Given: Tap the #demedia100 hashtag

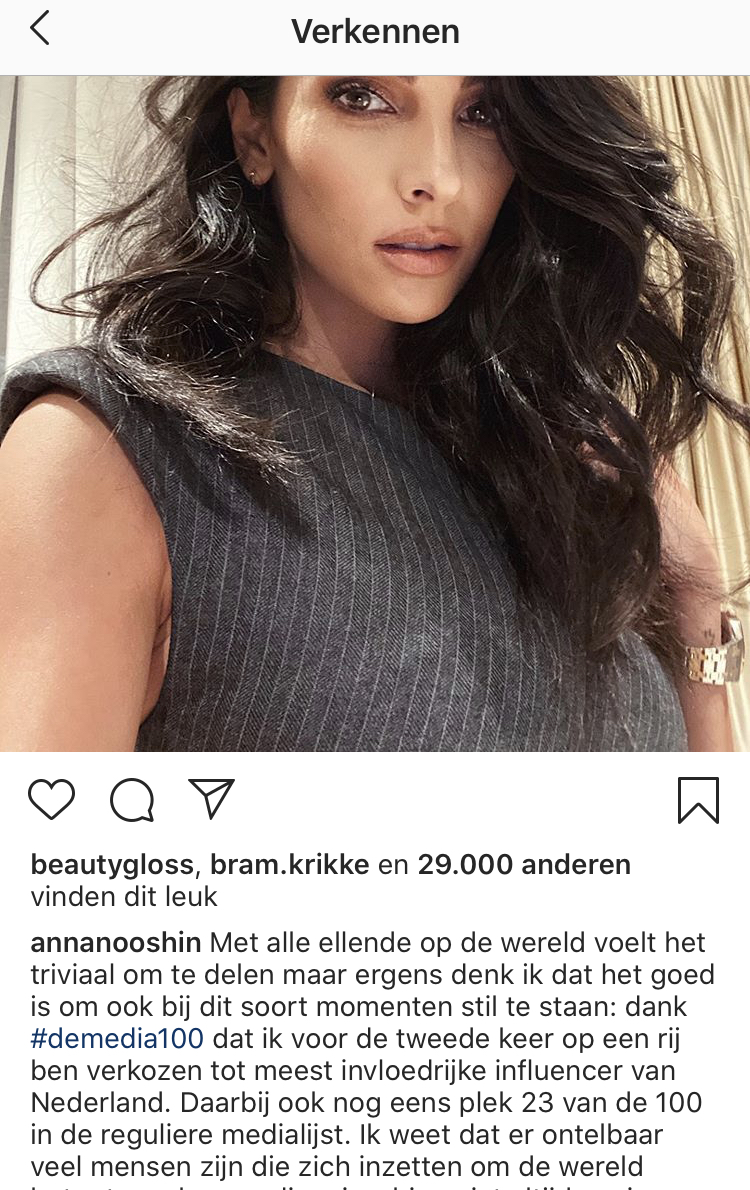Looking at the screenshot, I should tap(117, 1038).
